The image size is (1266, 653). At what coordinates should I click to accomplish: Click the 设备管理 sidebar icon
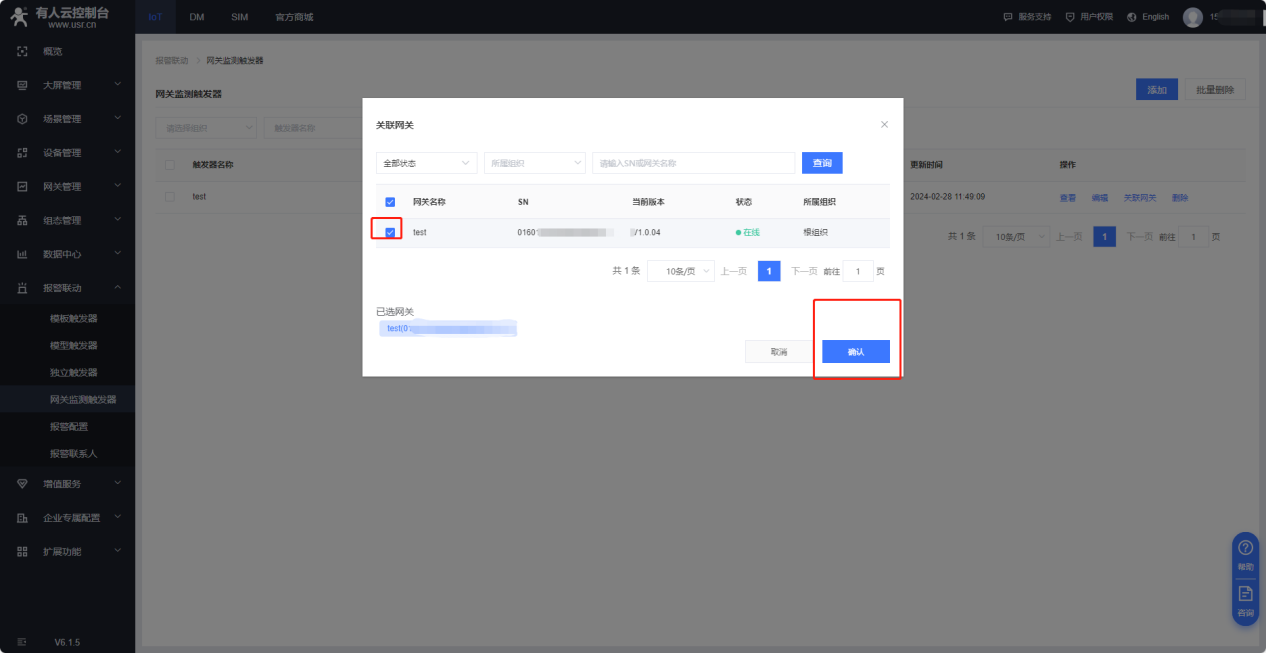tap(22, 153)
